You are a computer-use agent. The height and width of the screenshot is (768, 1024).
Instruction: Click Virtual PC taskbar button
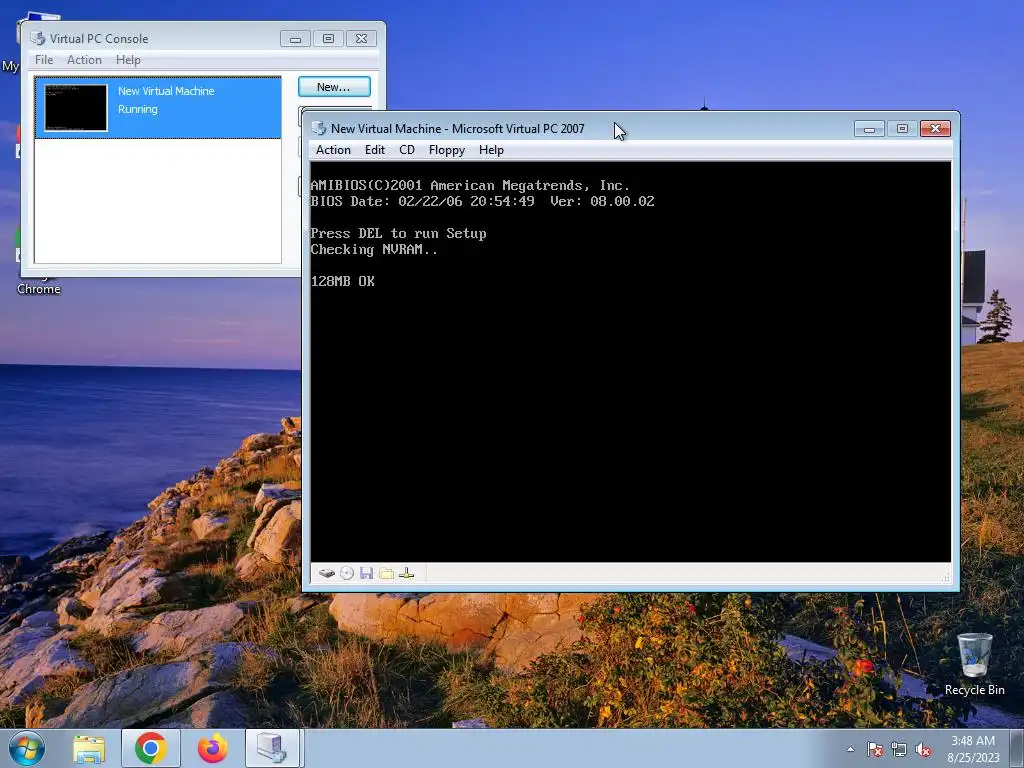tap(272, 748)
